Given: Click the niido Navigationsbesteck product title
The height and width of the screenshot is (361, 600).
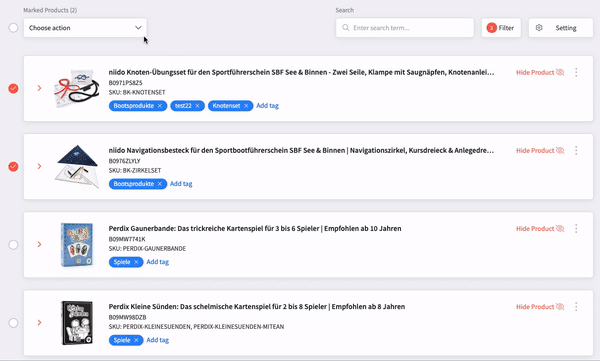Looking at the screenshot, I should point(301,150).
